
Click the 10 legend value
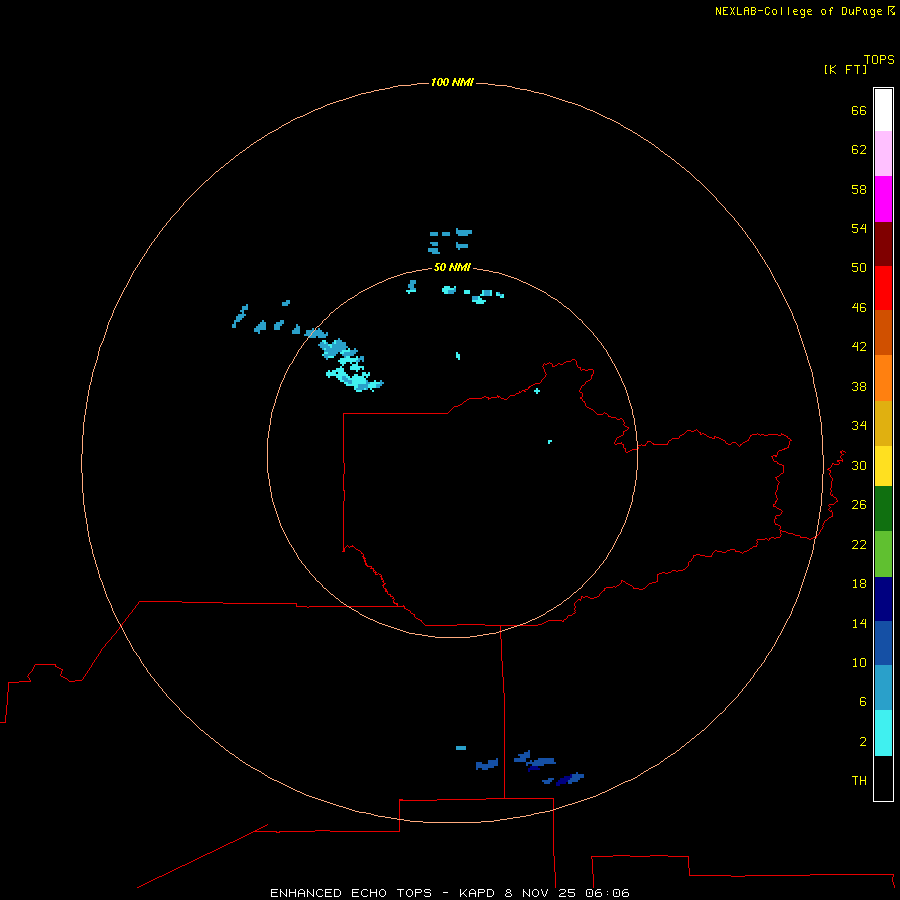(x=859, y=663)
